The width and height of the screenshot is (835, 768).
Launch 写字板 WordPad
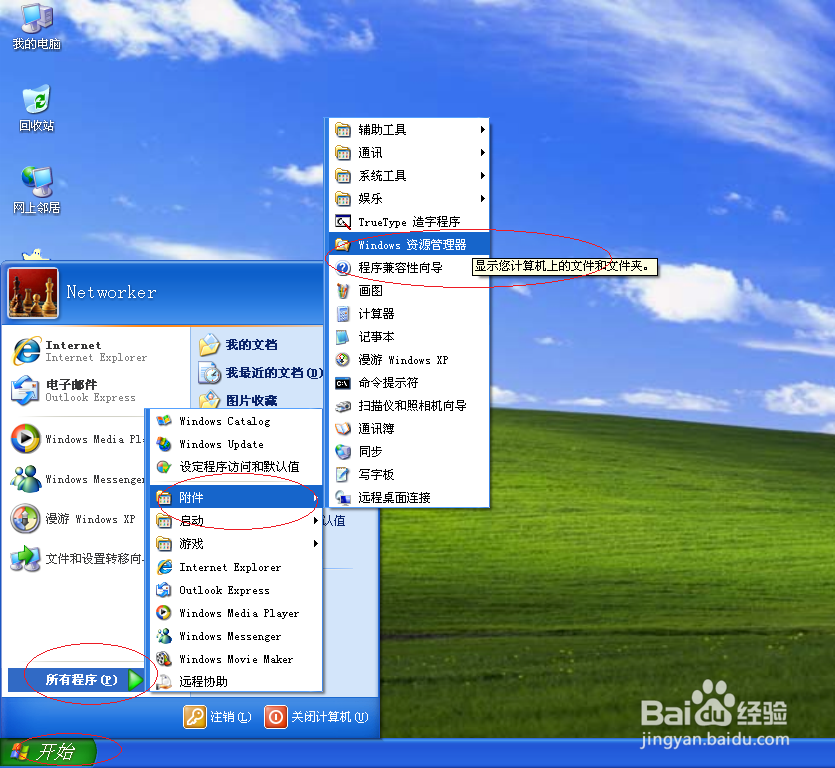click(x=409, y=474)
